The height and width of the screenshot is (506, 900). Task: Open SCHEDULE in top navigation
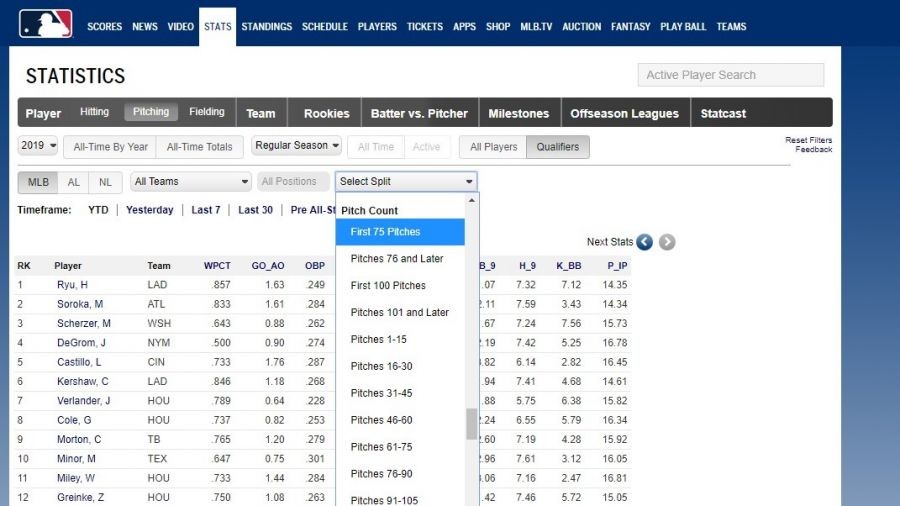[x=325, y=26]
